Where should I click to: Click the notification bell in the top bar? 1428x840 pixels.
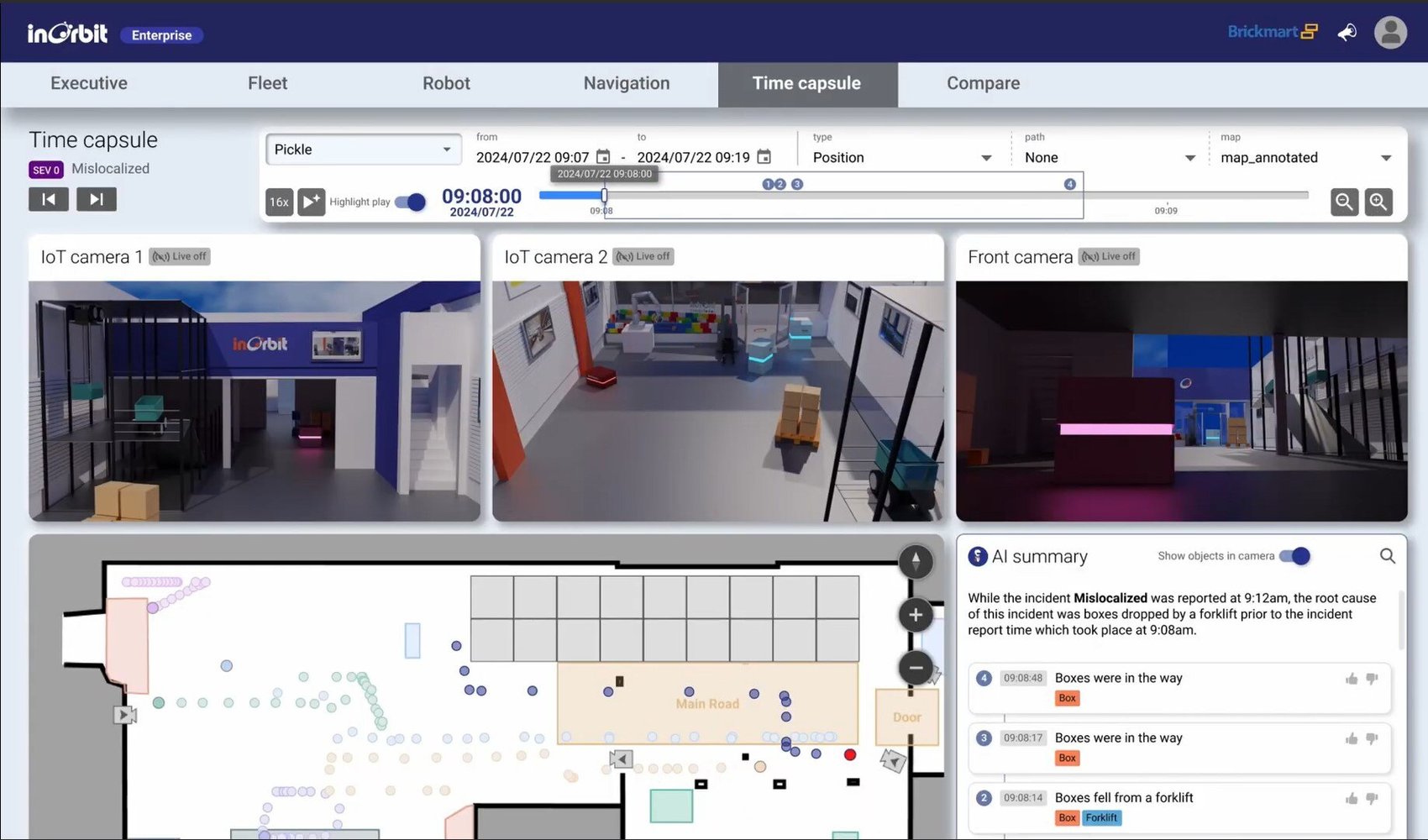(x=1347, y=32)
